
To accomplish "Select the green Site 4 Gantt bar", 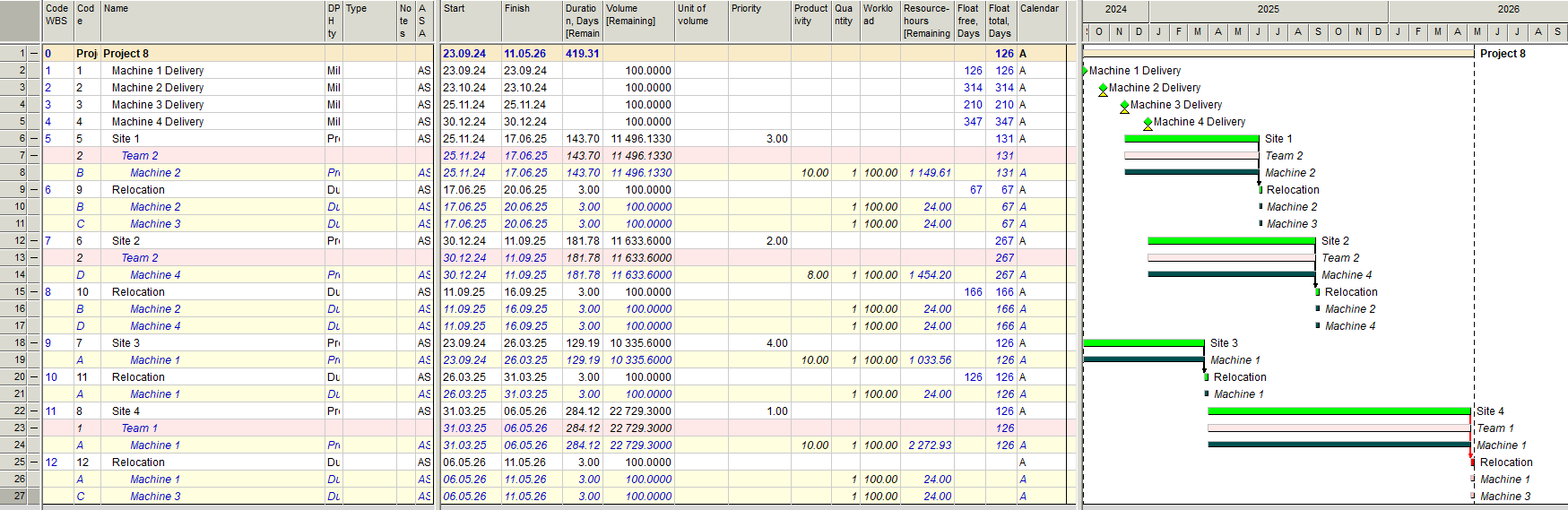I will [1339, 411].
